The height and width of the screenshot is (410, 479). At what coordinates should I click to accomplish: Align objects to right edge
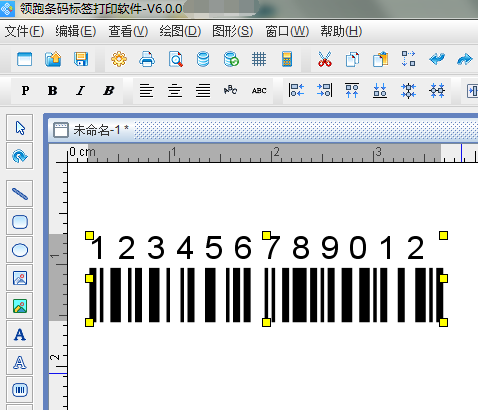pos(324,90)
